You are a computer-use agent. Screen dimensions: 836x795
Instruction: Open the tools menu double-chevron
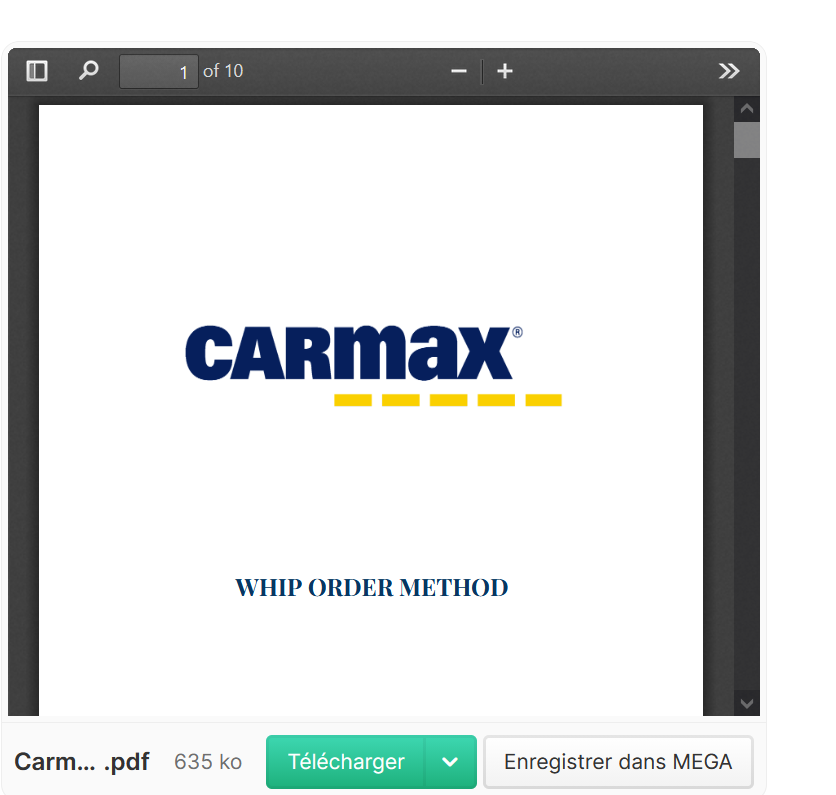point(728,71)
